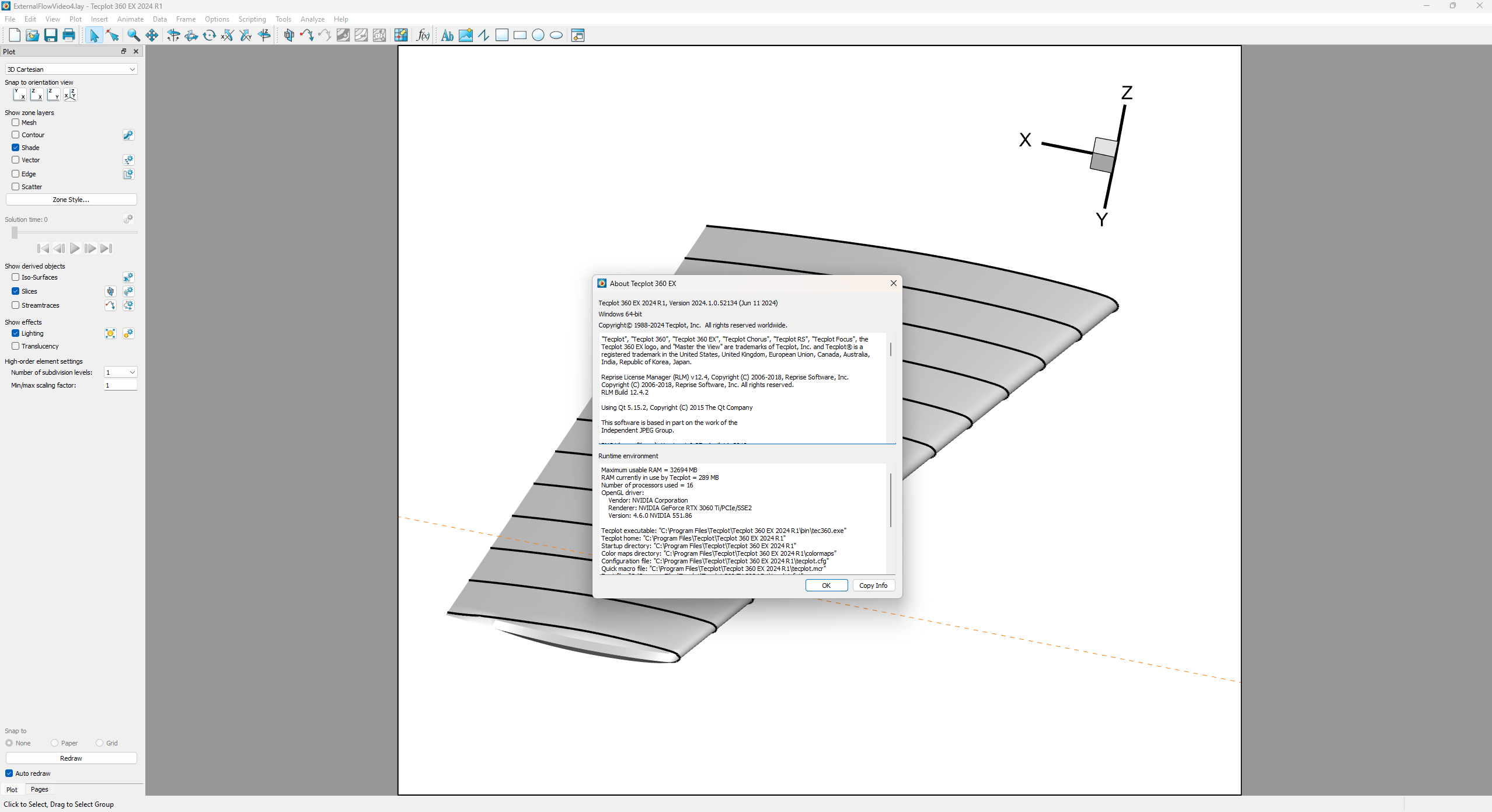Uncheck Auto redraw
Screen dimensions: 1492x812
click(x=9, y=773)
